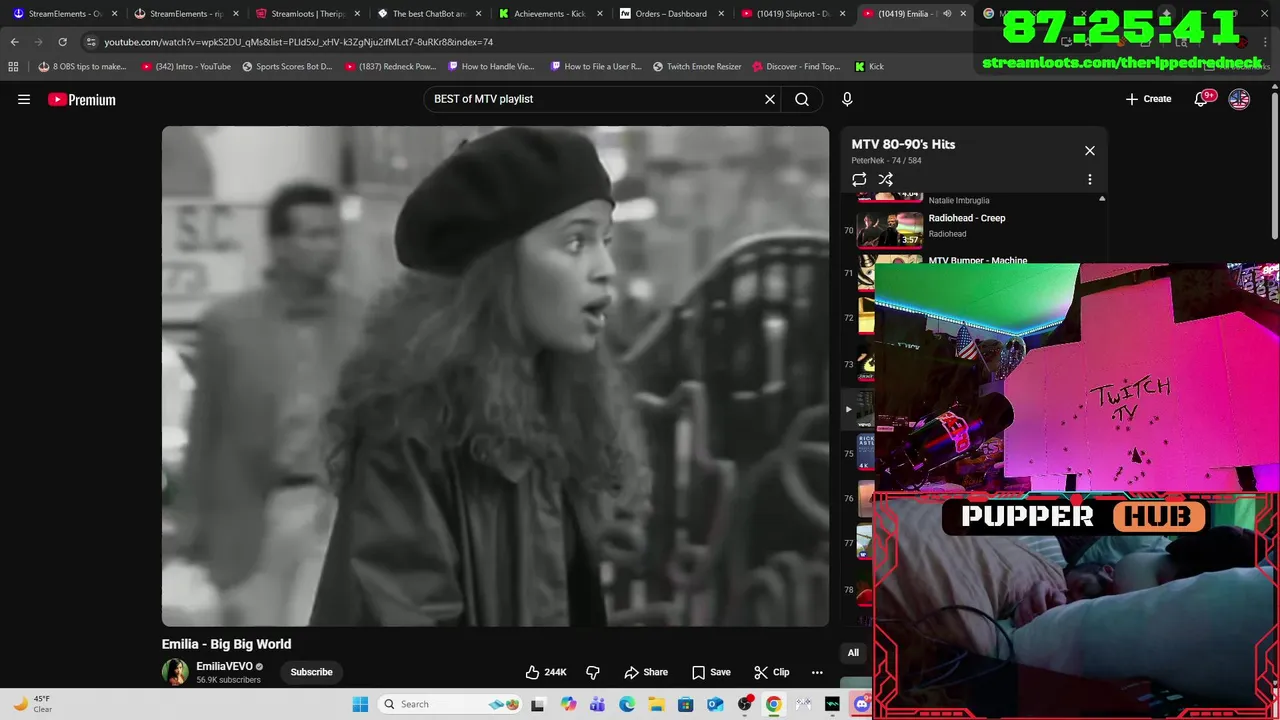Open YouTube notifications bell
This screenshot has width=1280, height=720.
point(1203,99)
